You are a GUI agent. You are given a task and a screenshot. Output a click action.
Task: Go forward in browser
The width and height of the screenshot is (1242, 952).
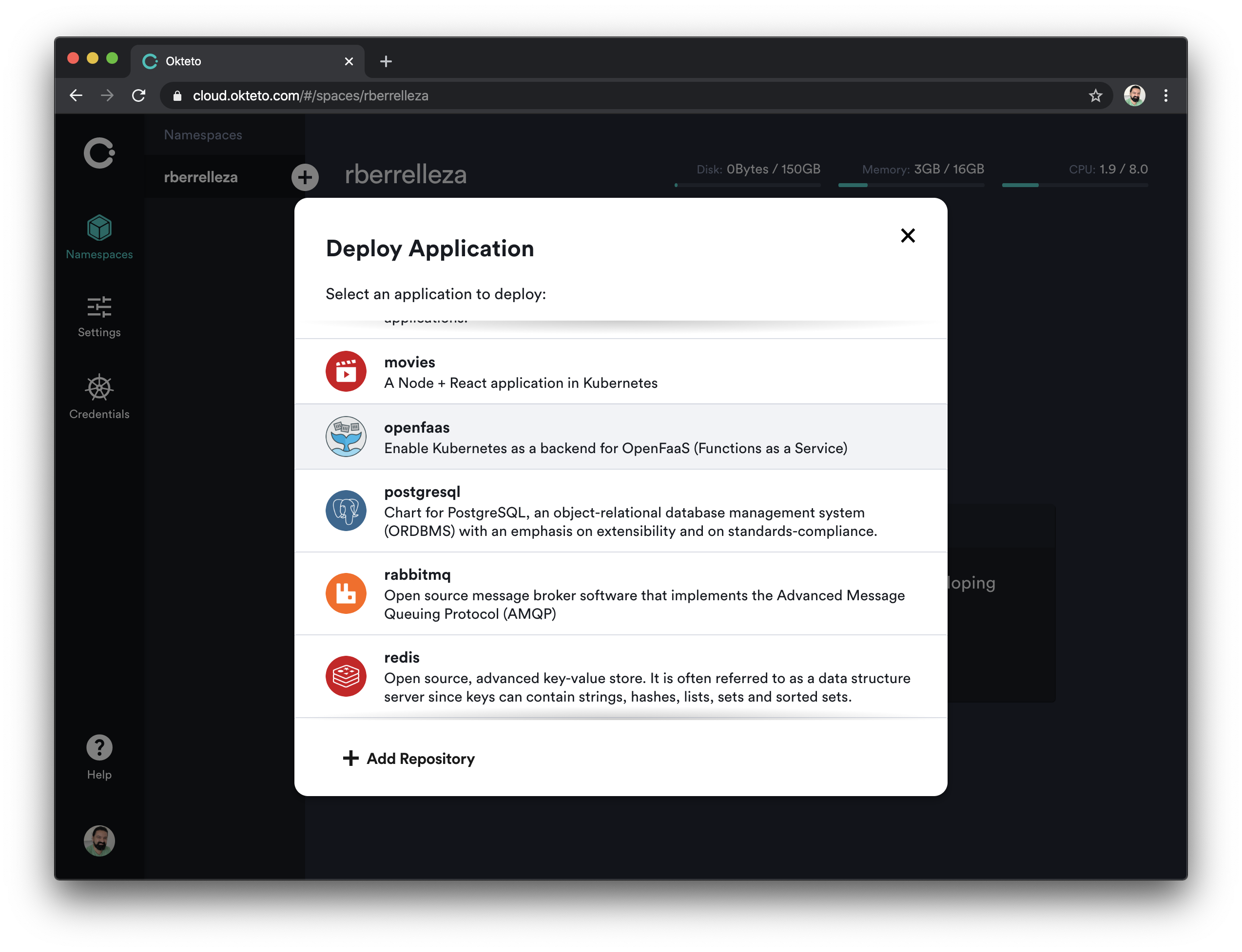pyautogui.click(x=107, y=95)
